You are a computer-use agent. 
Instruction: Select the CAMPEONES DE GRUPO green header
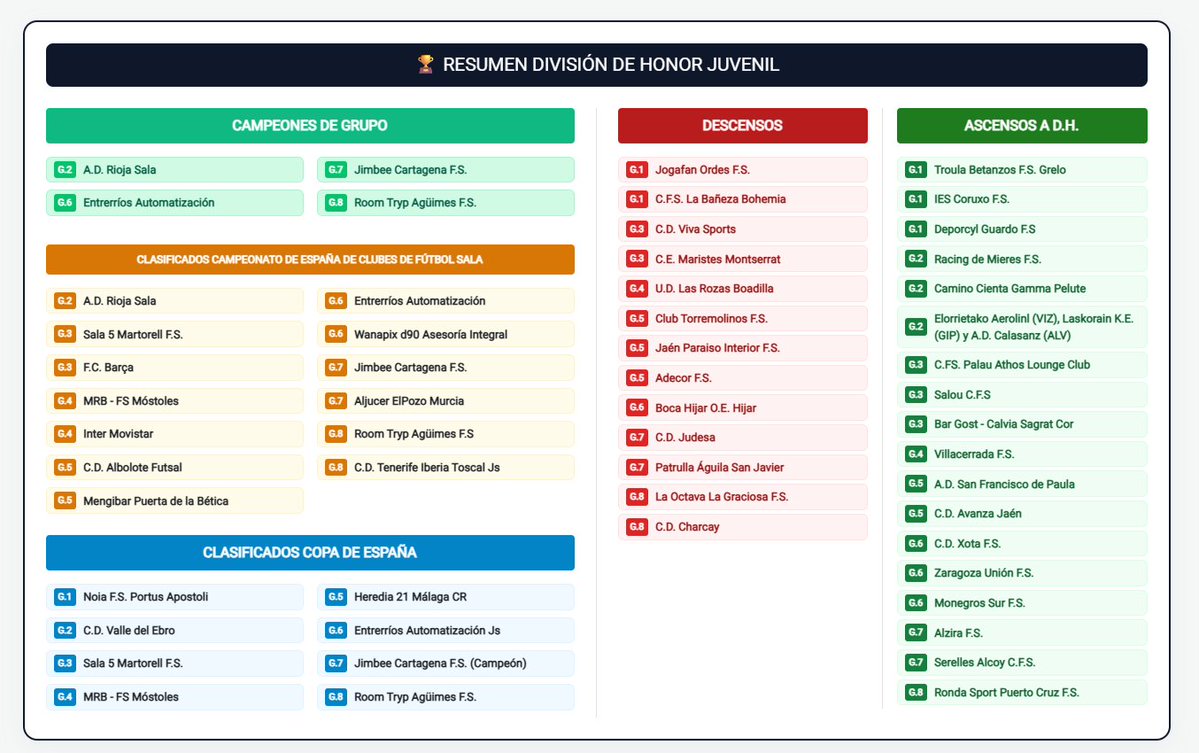point(310,125)
